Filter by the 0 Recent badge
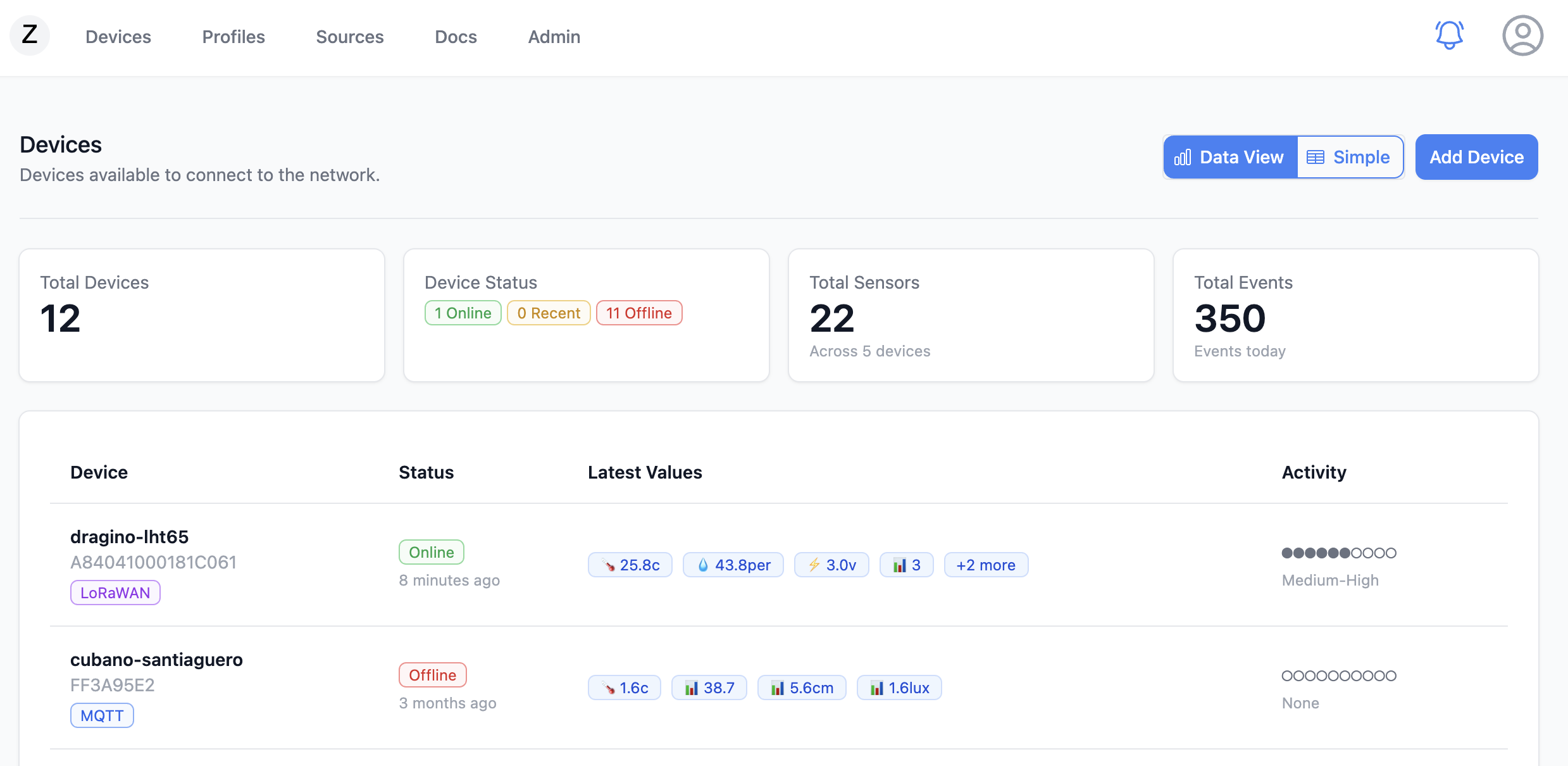 point(549,313)
